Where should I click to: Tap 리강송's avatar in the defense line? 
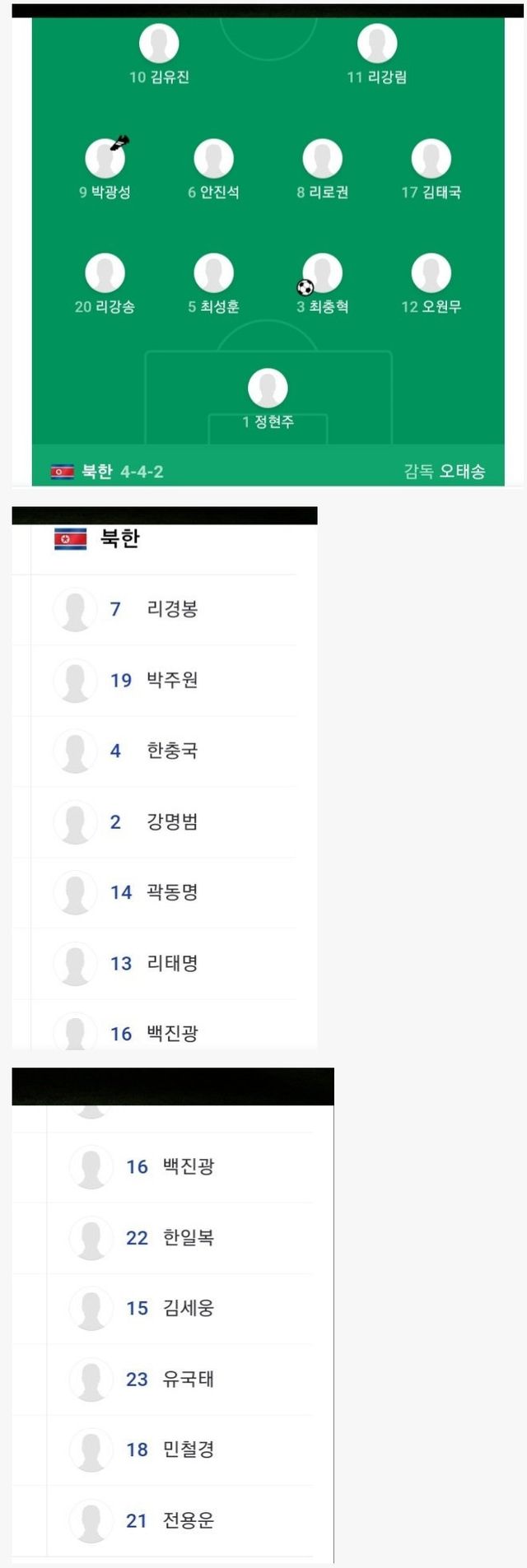[105, 273]
